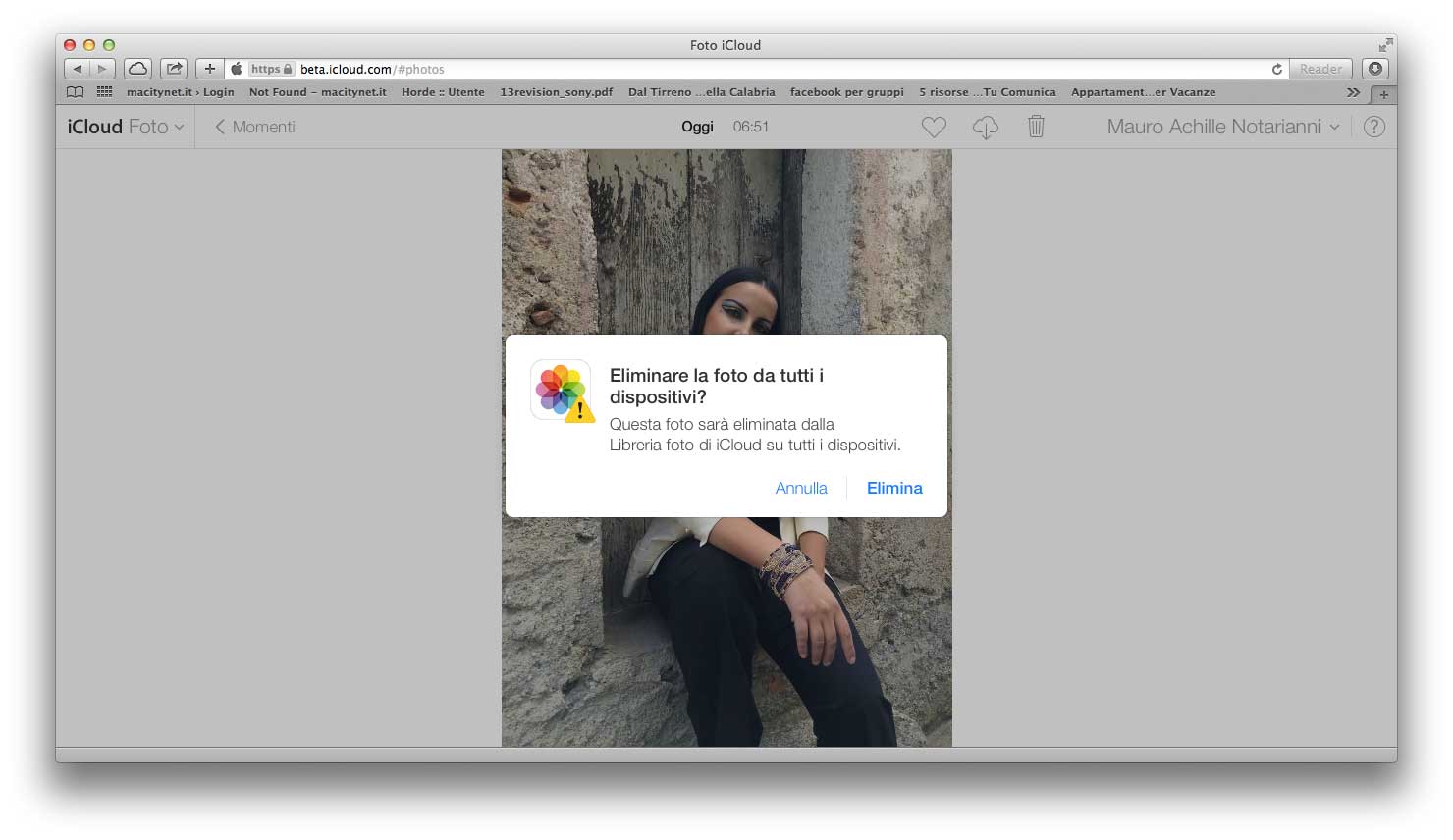Open the Safari Downloads button
1453x840 pixels.
[x=1374, y=69]
